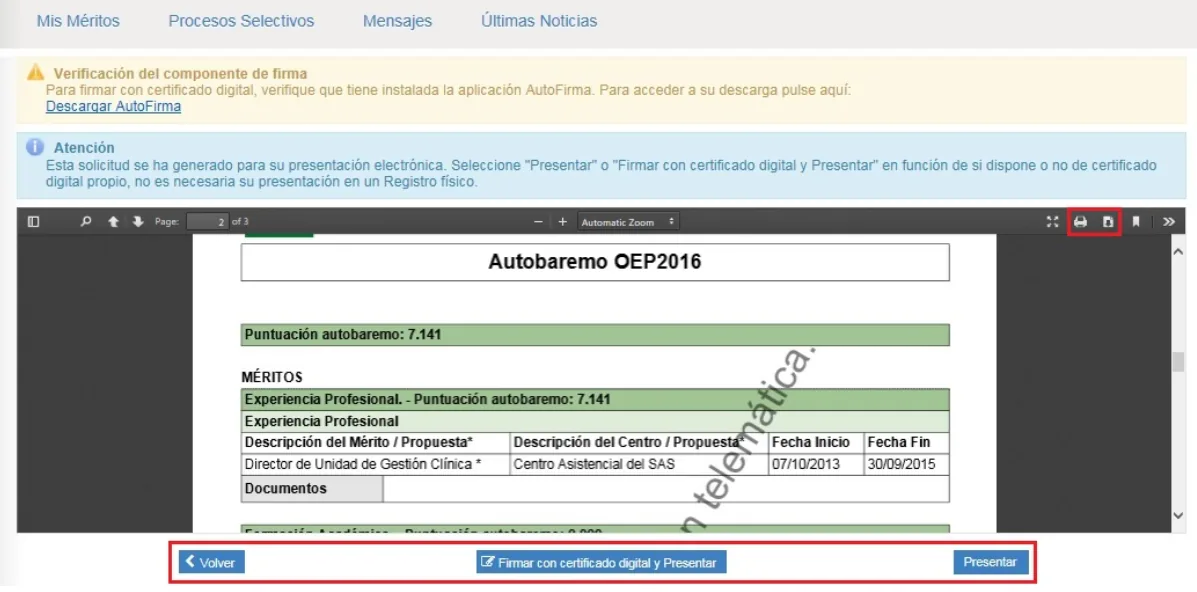Open the Mis Méritos menu

point(78,21)
